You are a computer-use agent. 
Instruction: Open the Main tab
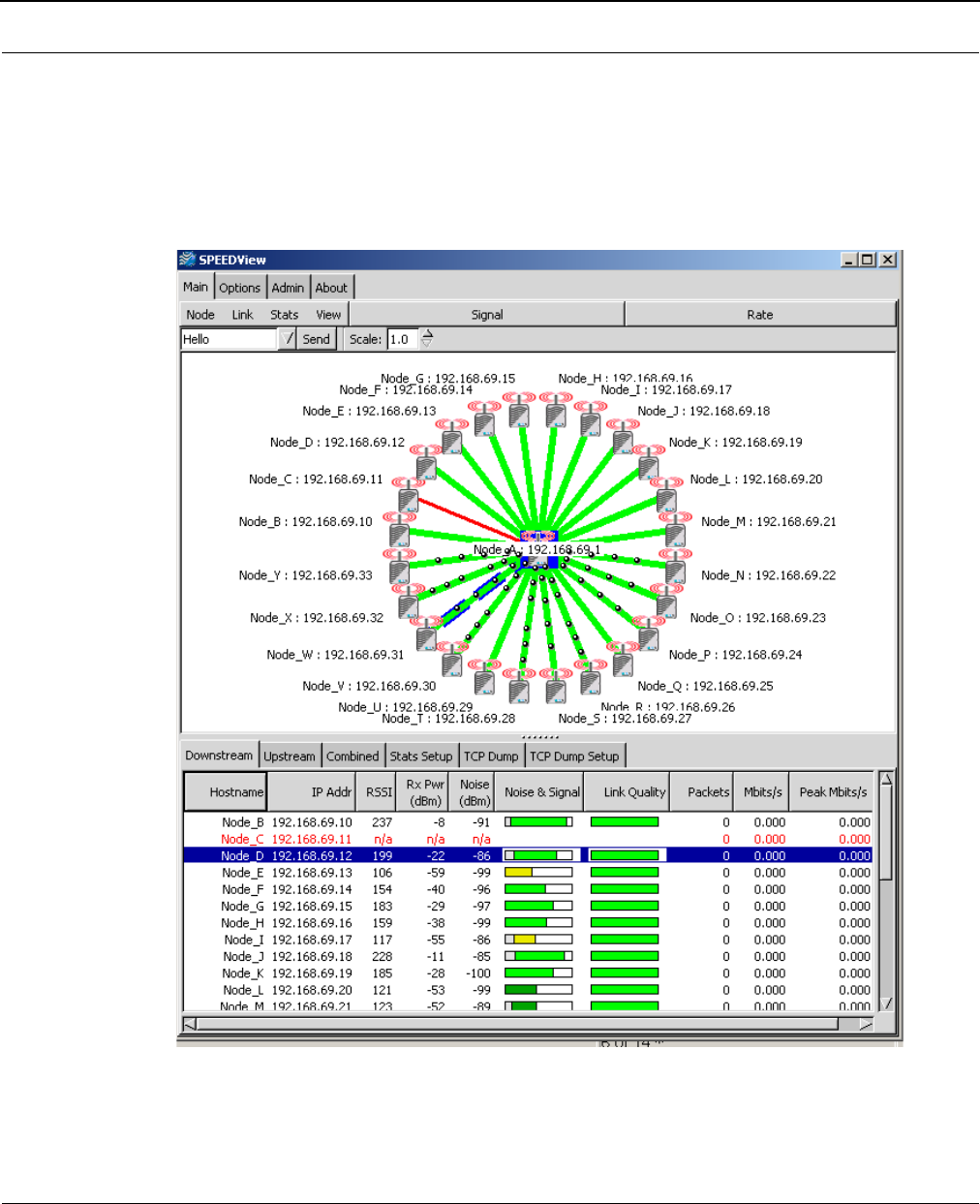click(196, 287)
